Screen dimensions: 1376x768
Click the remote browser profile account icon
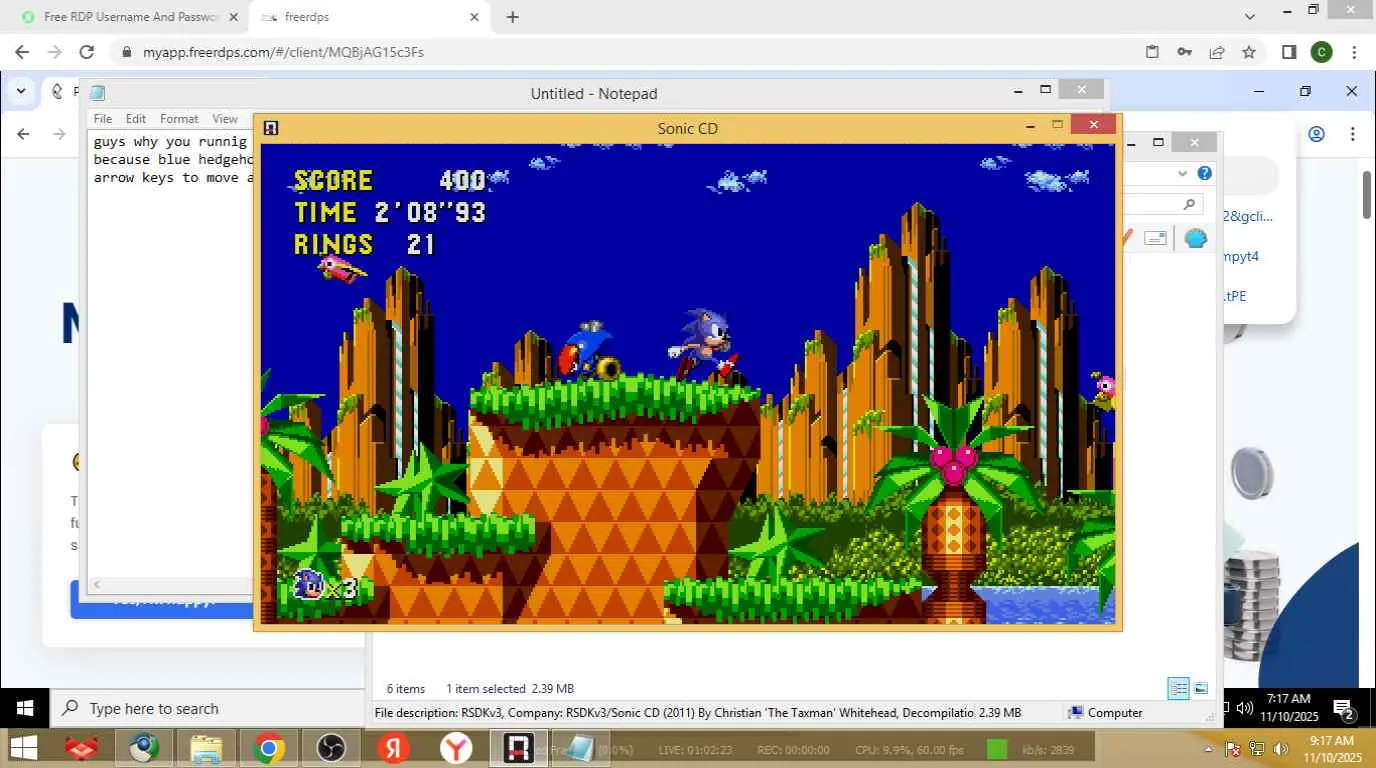1317,134
